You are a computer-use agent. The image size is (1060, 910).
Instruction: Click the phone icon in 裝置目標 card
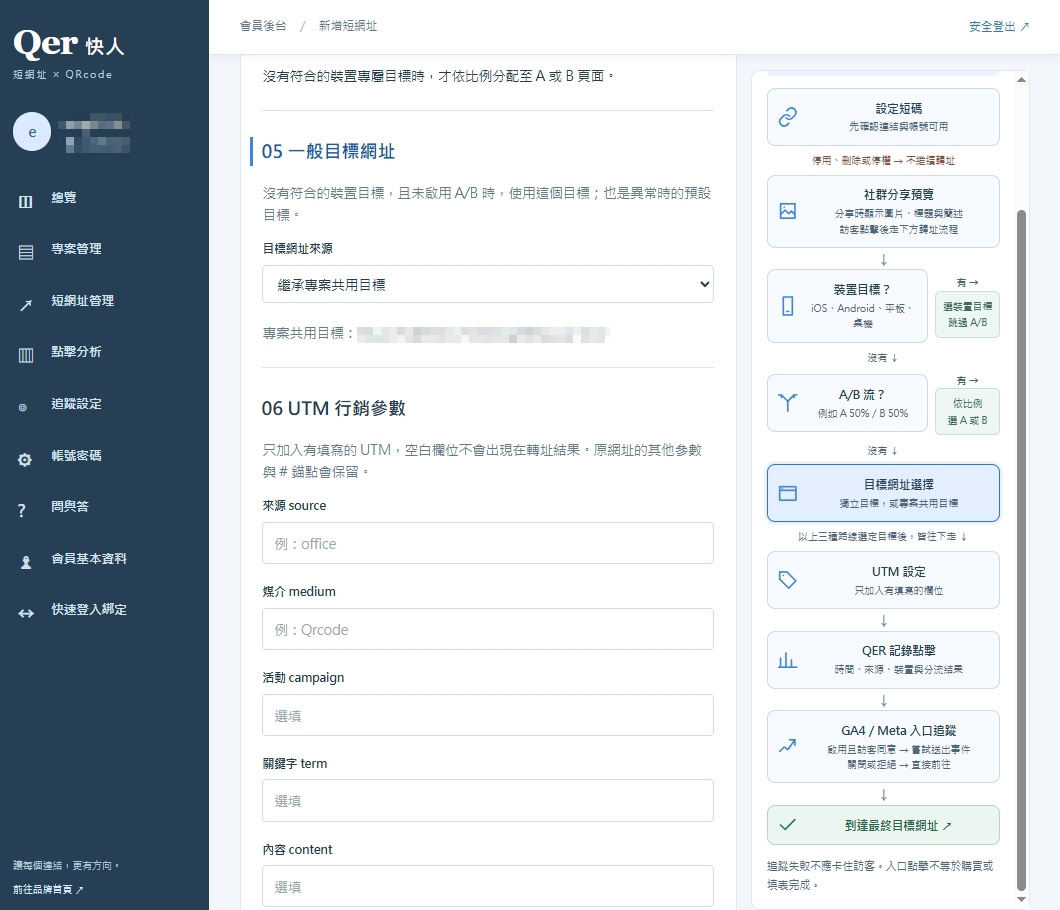coord(788,306)
